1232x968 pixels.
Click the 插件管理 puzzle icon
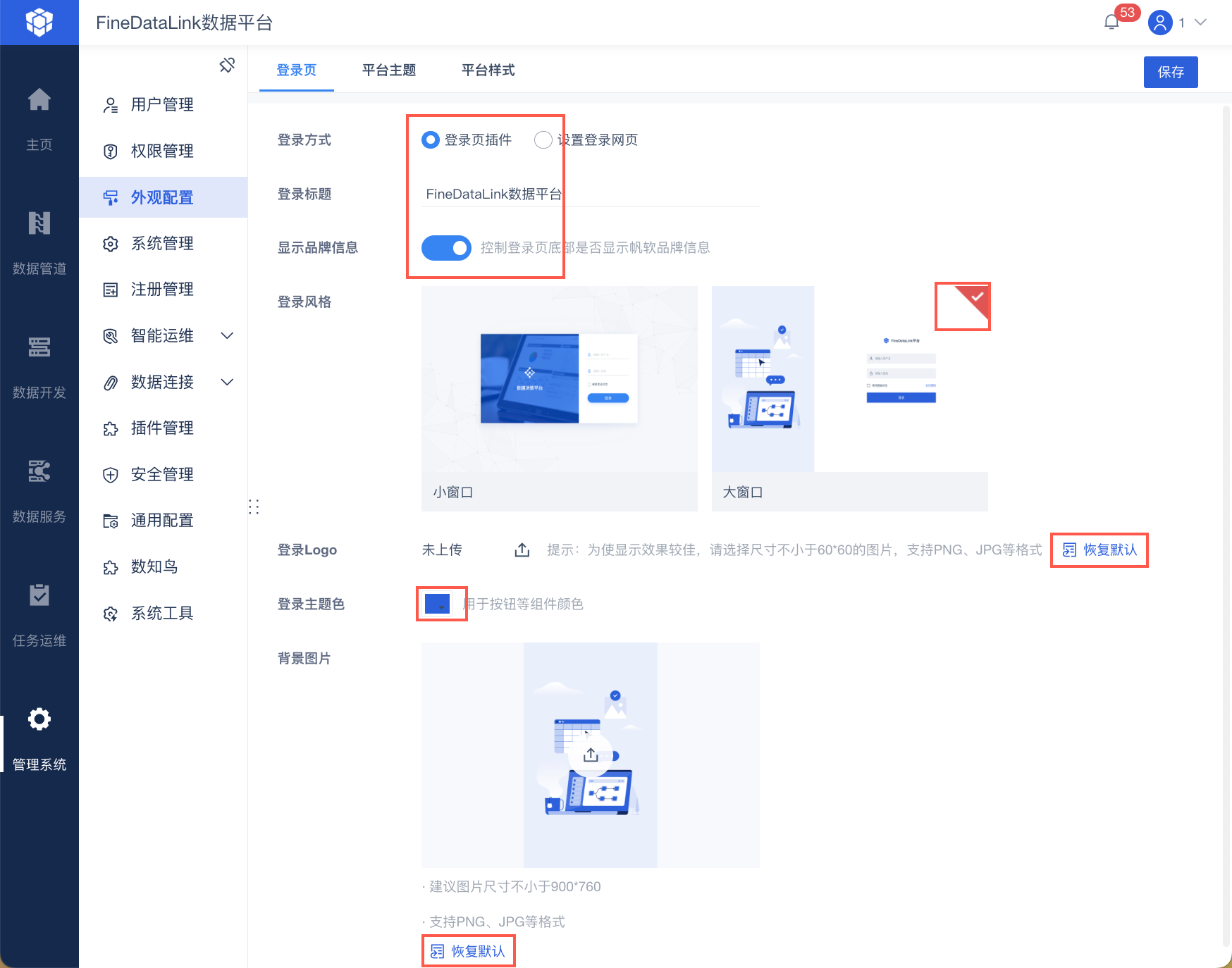click(111, 428)
